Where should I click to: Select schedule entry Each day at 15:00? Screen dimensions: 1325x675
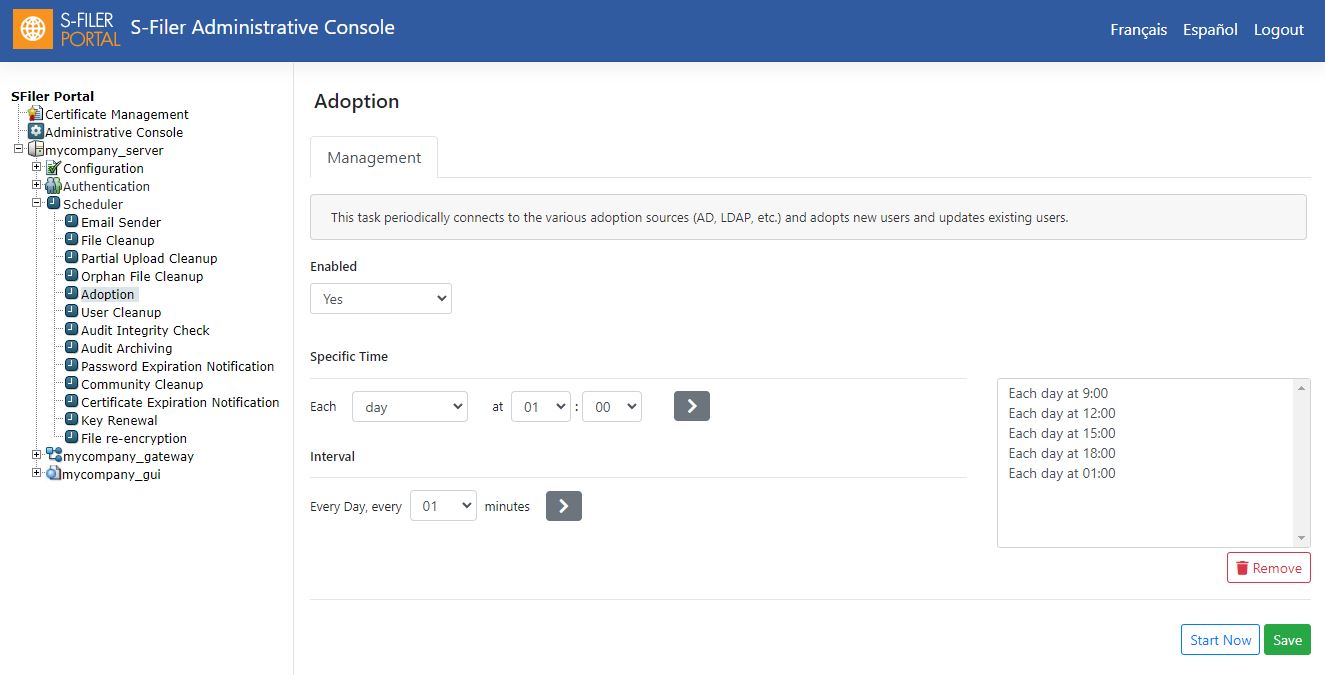[x=1062, y=433]
